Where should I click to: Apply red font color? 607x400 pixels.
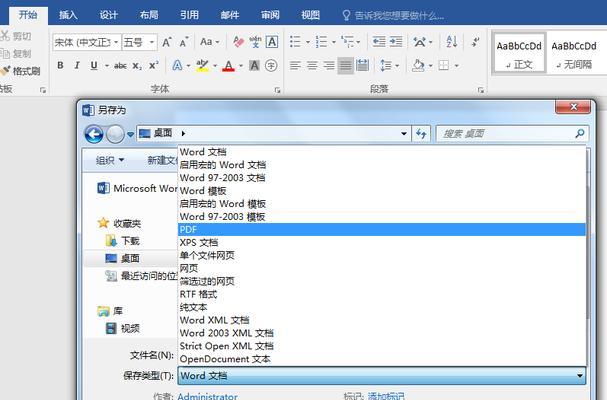click(228, 66)
